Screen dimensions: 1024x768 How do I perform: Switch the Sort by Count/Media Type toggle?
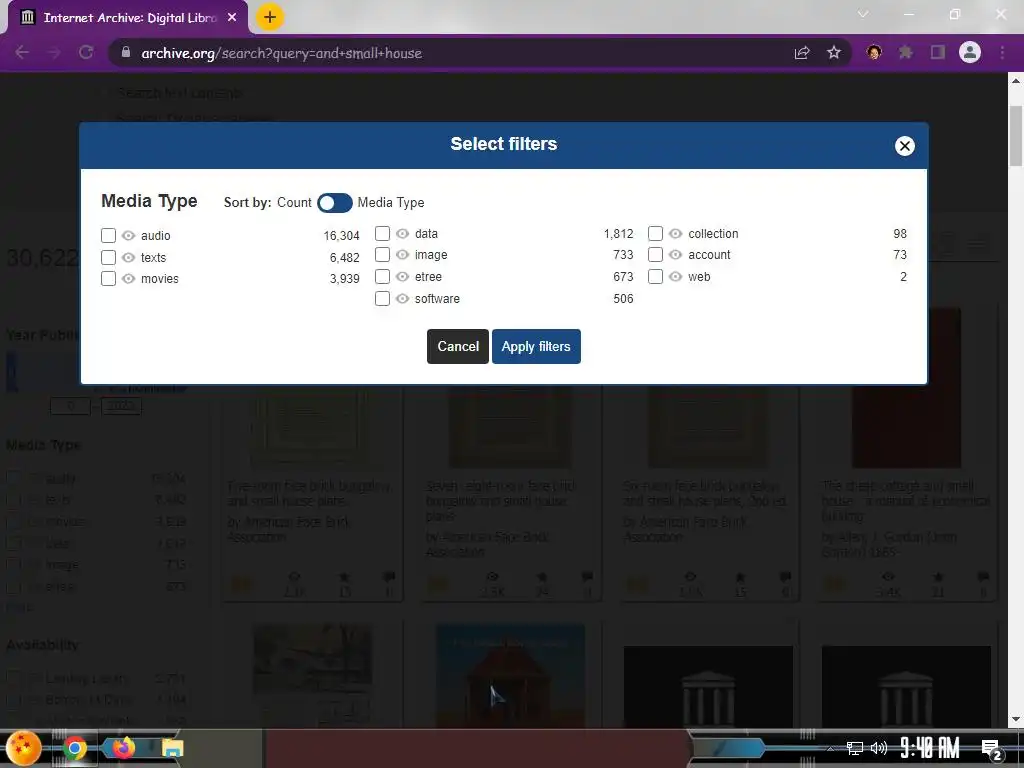pos(334,203)
